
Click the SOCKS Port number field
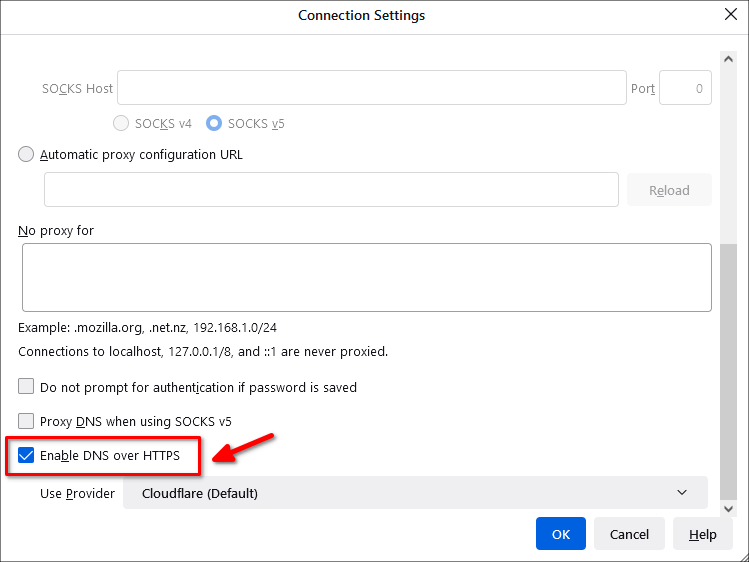(685, 88)
